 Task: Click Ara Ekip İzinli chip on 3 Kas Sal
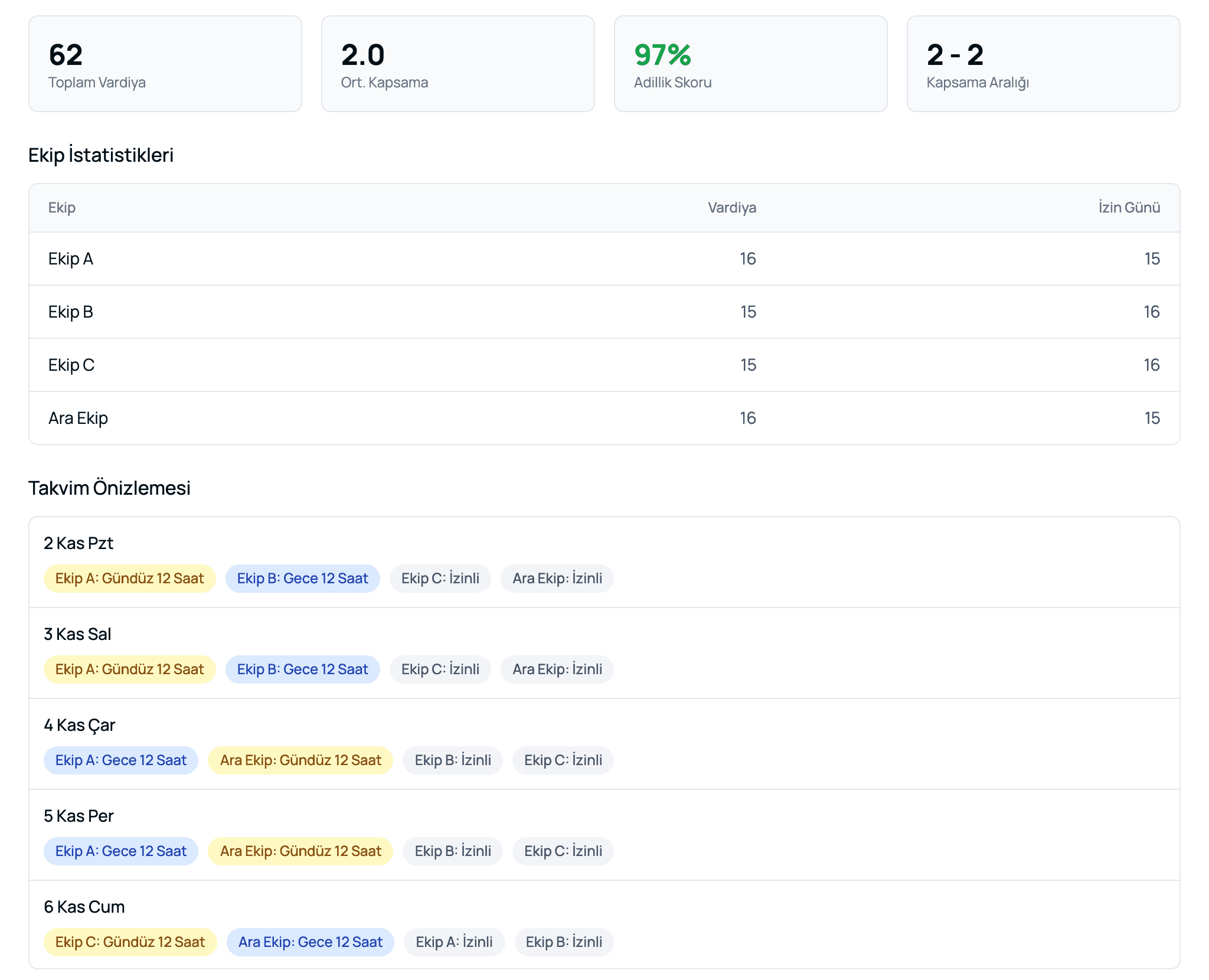click(x=557, y=669)
